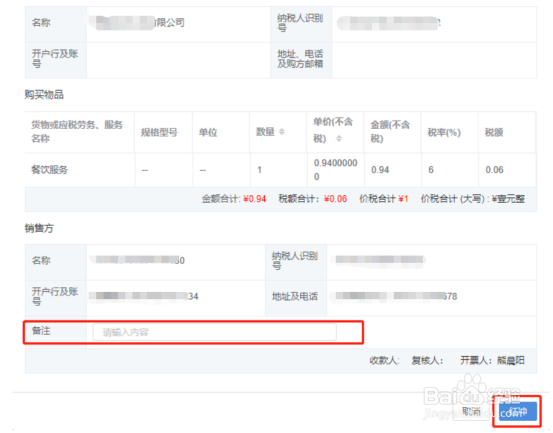Click the 价税合计 ¥1 total
Image resolution: width=553 pixels, height=433 pixels.
384,199
